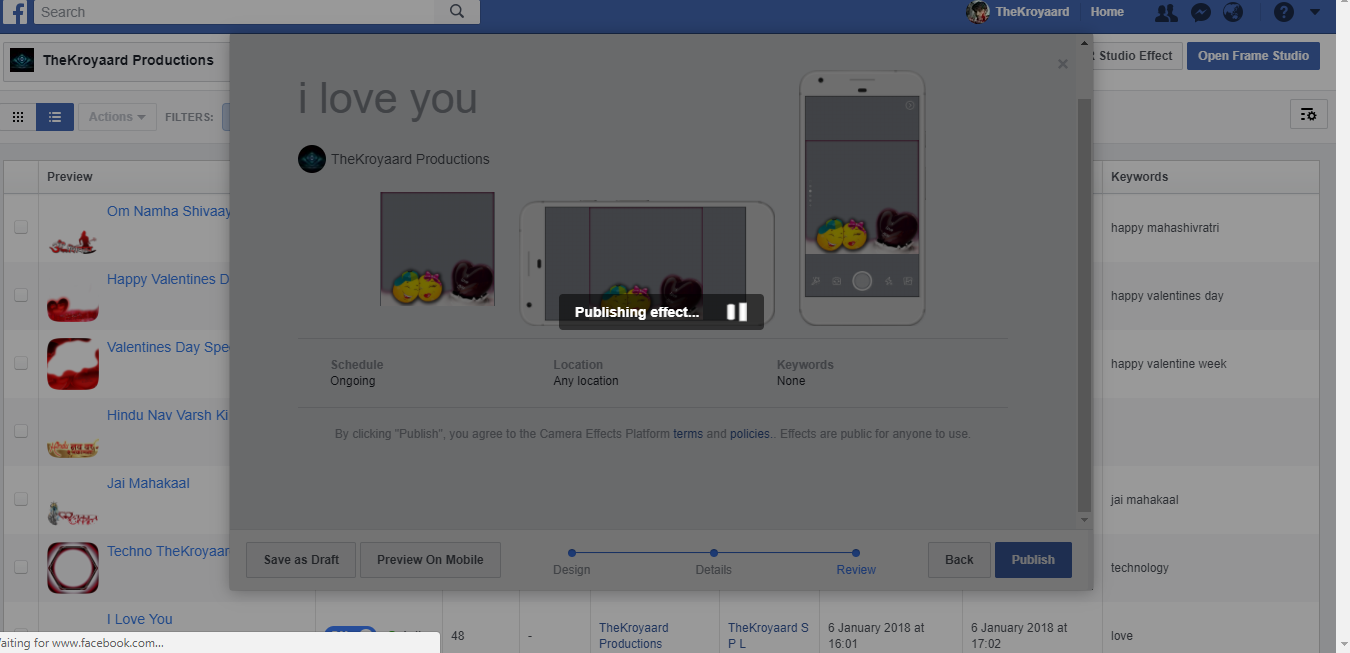Tick checkbox for Om Namha Shivaay row
Screen dimensions: 1350x653
coord(21,227)
